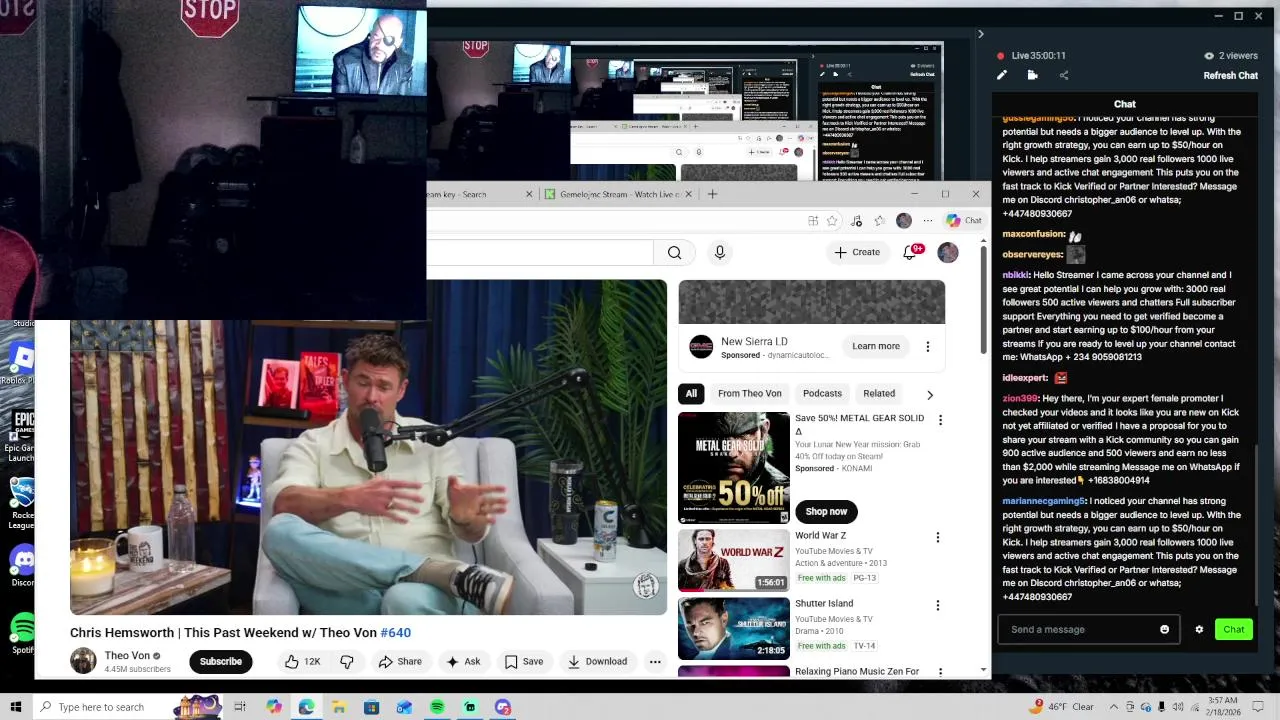The height and width of the screenshot is (720, 1280).
Task: Close the GameloInc Stream tab
Action: [x=688, y=194]
